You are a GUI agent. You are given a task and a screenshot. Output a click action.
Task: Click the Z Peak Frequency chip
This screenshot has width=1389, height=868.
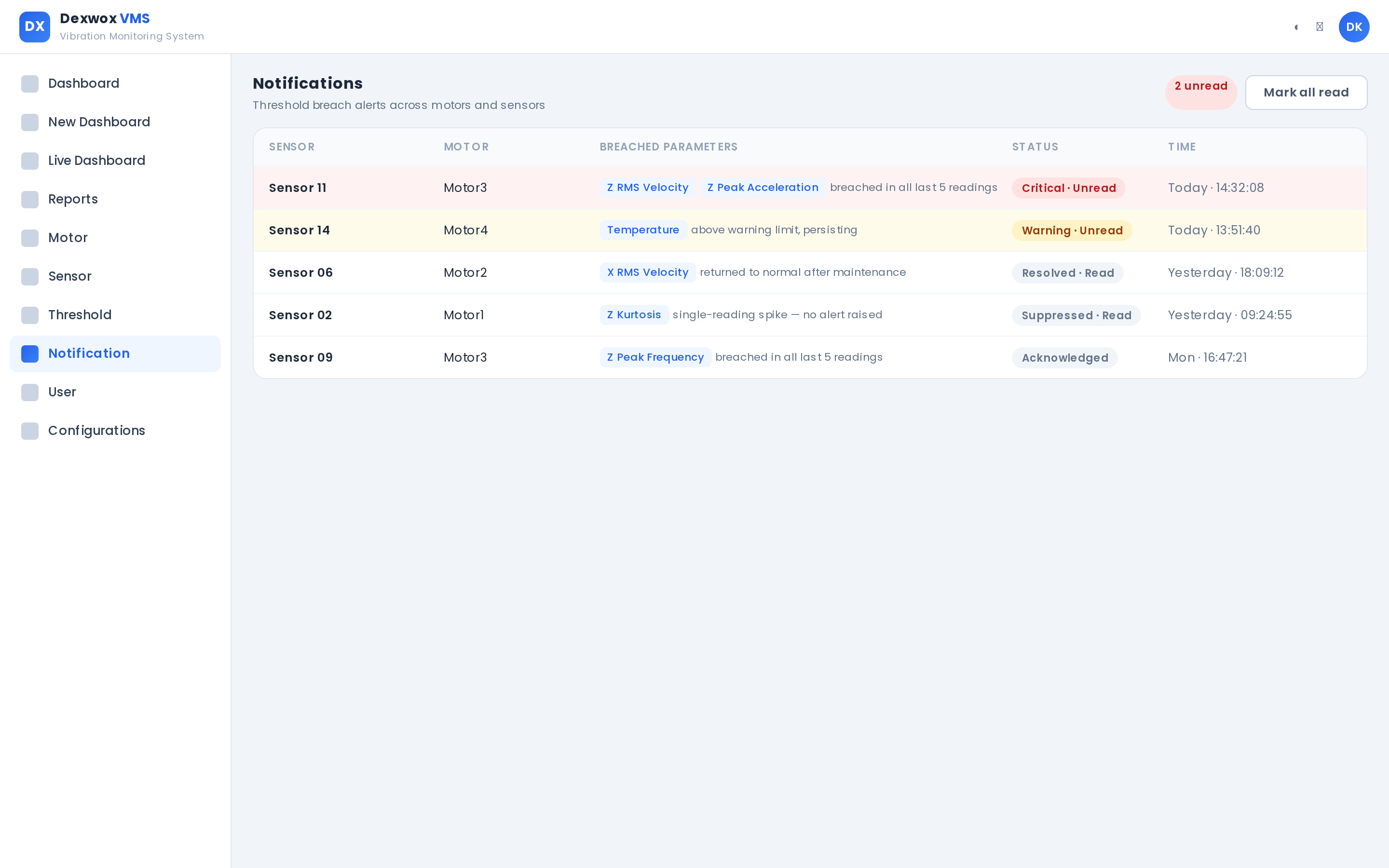(x=655, y=358)
